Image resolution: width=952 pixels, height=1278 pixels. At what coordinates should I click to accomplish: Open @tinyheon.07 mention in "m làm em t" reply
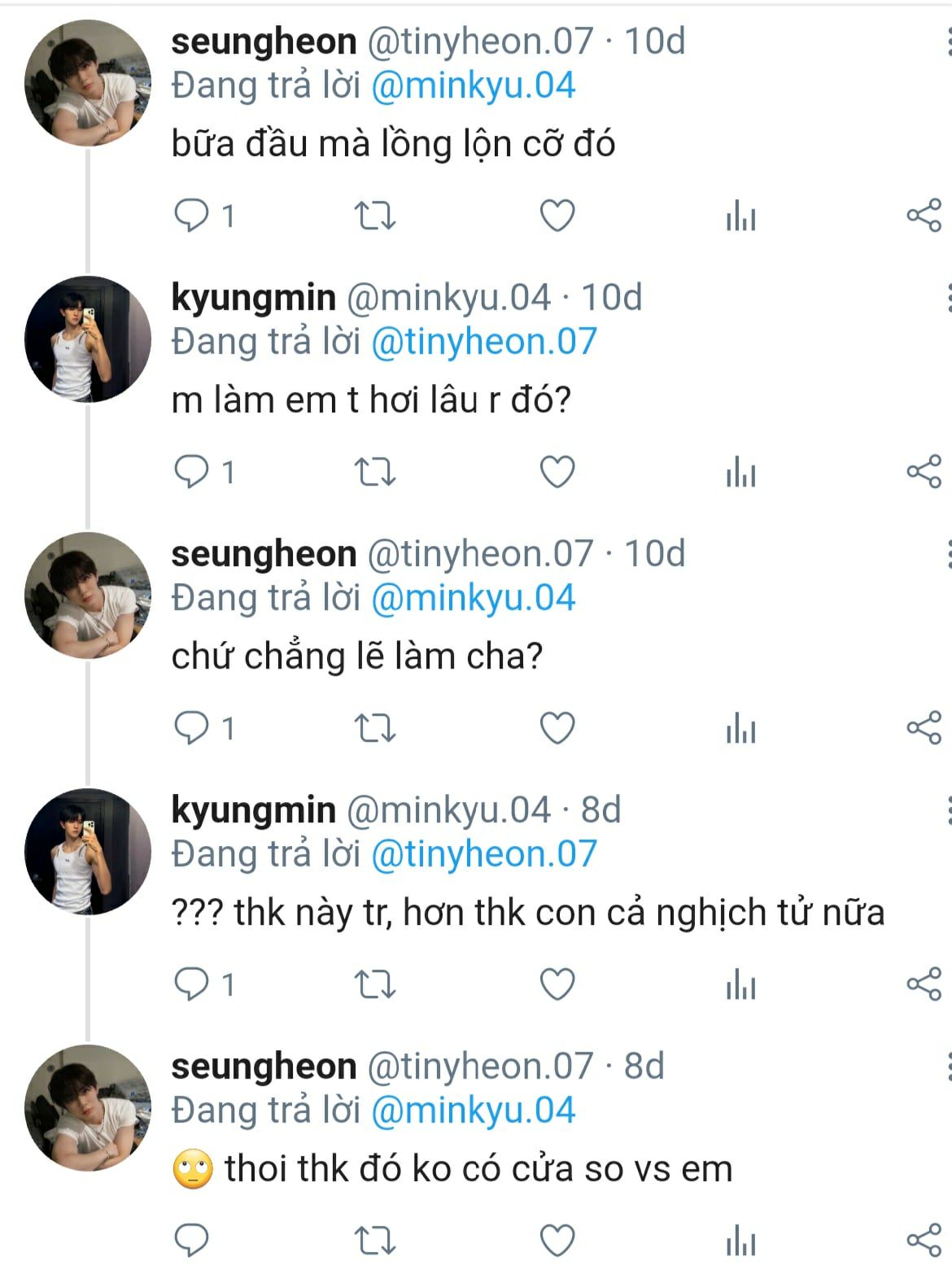click(x=483, y=342)
